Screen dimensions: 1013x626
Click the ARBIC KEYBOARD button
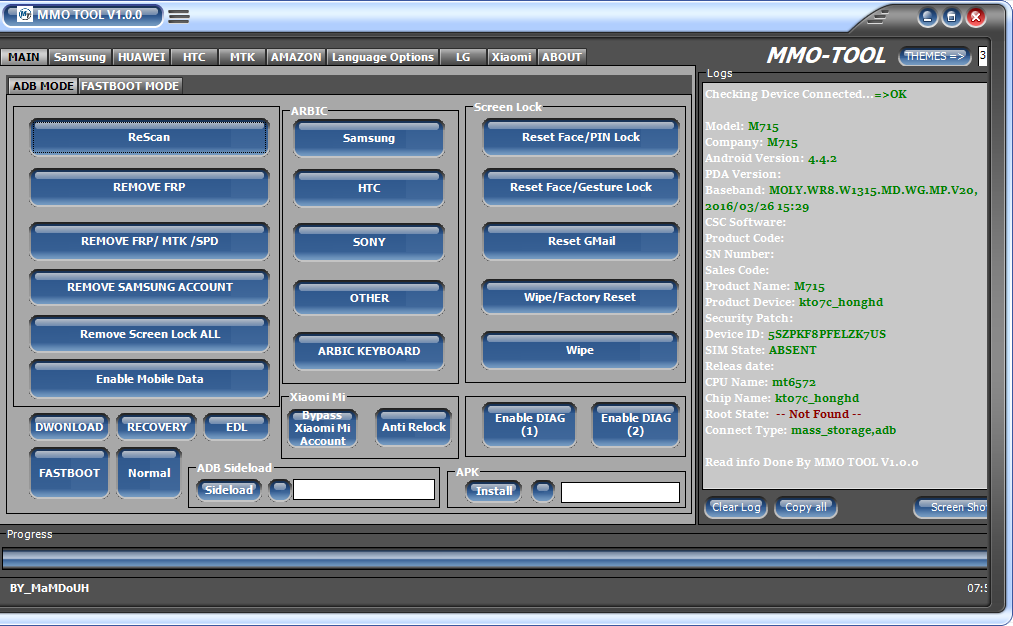click(369, 351)
